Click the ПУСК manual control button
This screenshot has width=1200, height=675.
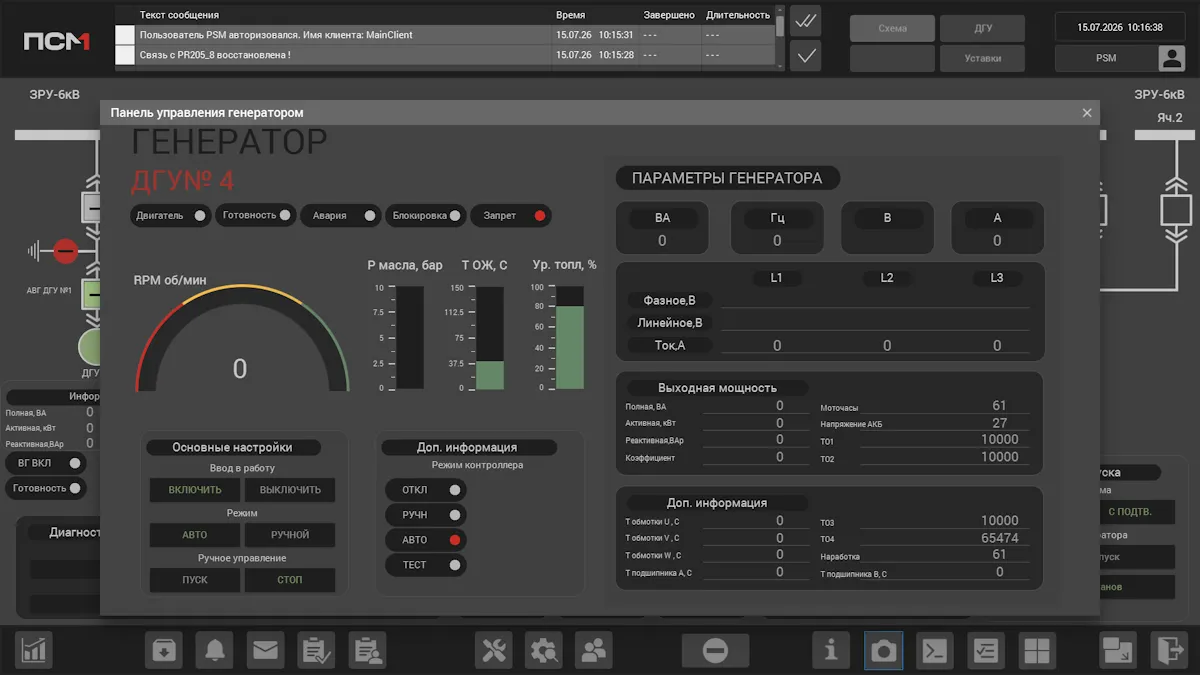point(195,580)
